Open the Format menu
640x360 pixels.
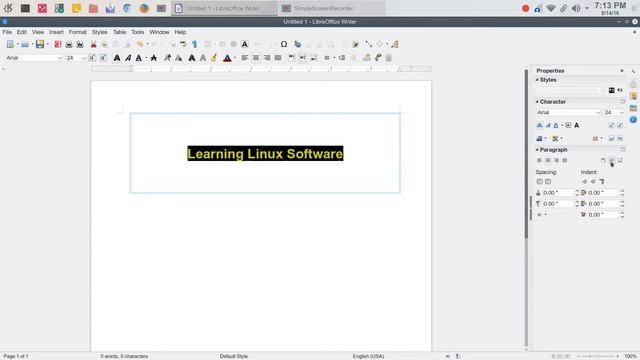tap(78, 32)
